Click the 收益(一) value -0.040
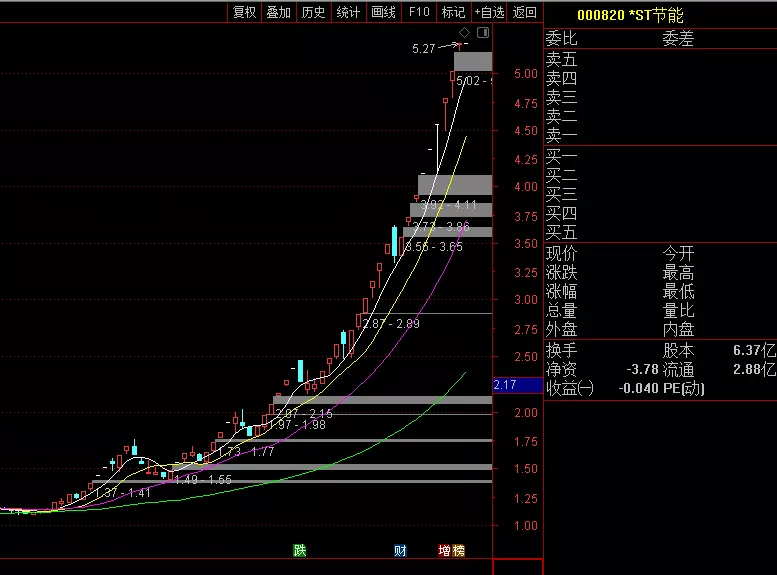The width and height of the screenshot is (777, 575). tap(639, 388)
